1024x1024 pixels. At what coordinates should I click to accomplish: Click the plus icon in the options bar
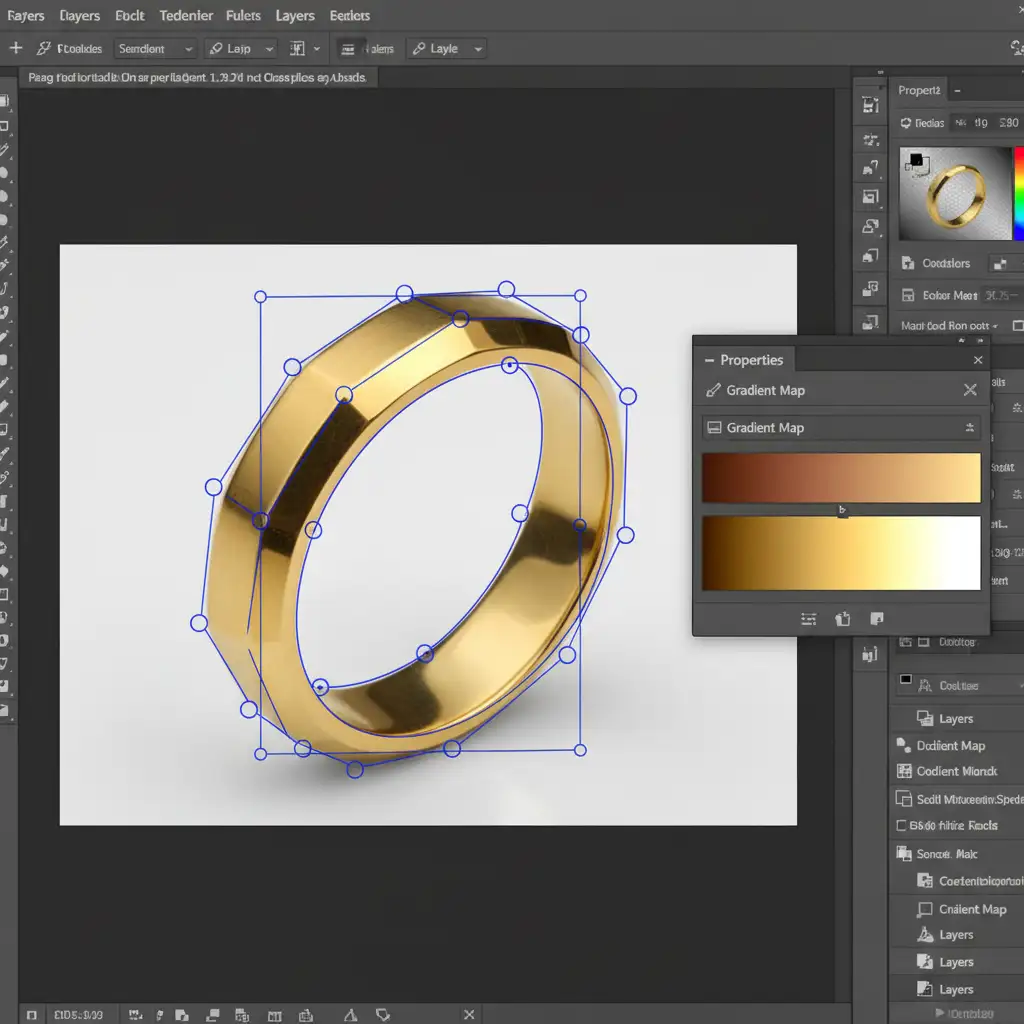pos(16,48)
